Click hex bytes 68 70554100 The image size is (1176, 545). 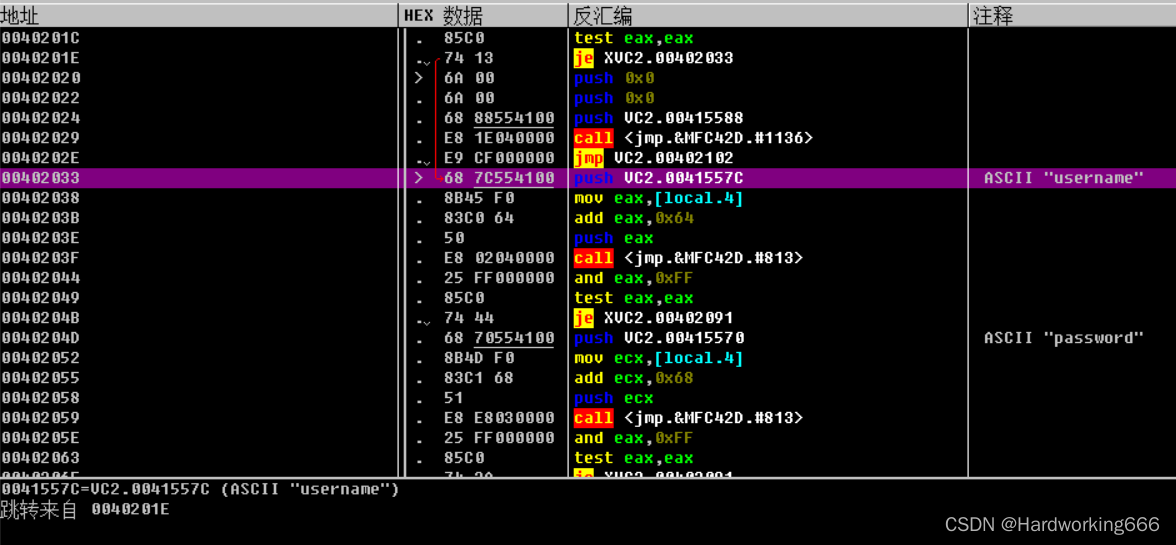[x=499, y=337]
